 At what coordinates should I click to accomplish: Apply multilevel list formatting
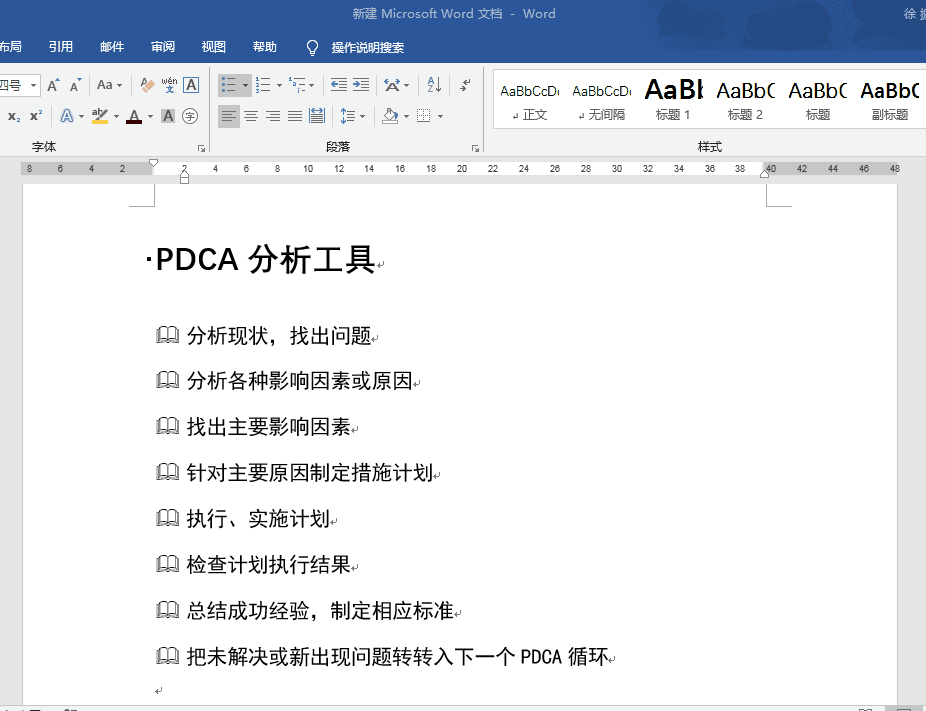tap(297, 85)
